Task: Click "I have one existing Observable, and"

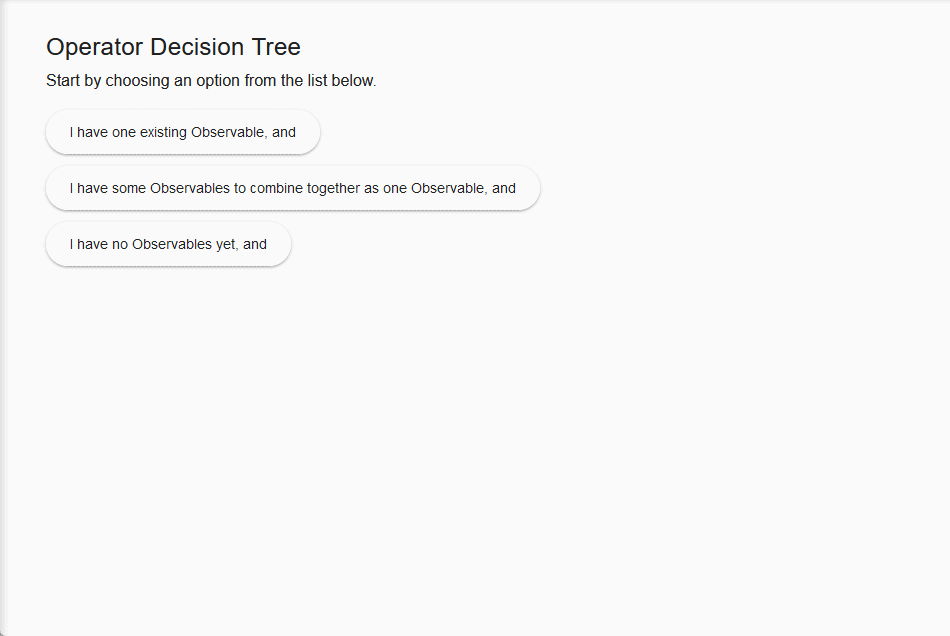Action: pyautogui.click(x=182, y=132)
